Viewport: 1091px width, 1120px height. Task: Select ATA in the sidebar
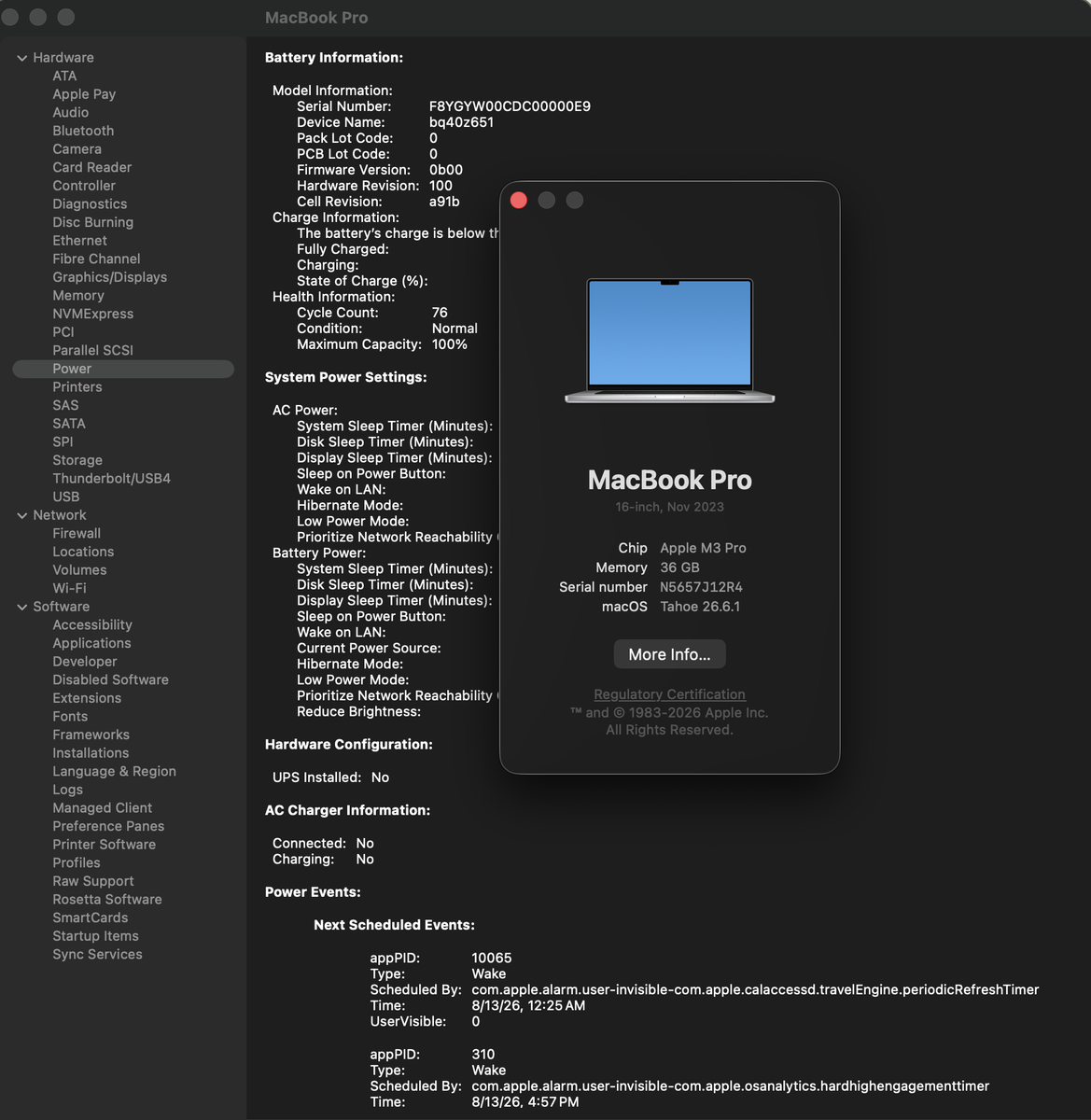coord(64,76)
